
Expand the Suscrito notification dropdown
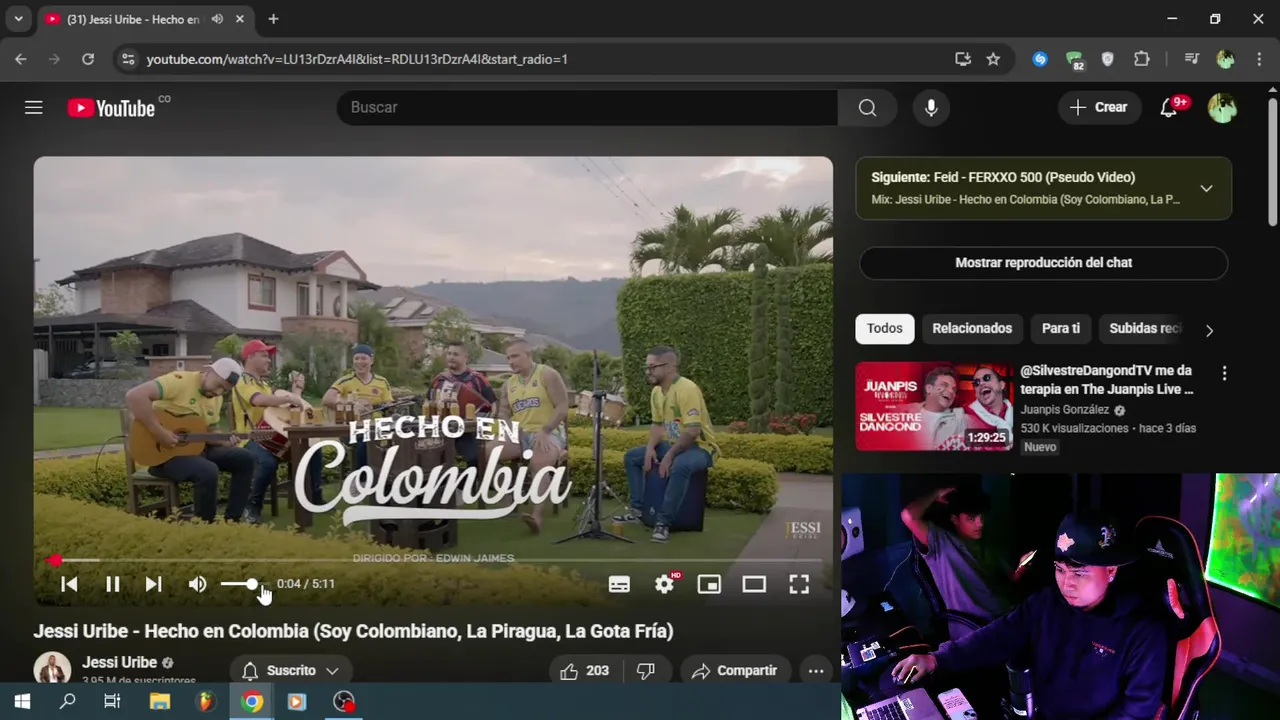coord(291,671)
